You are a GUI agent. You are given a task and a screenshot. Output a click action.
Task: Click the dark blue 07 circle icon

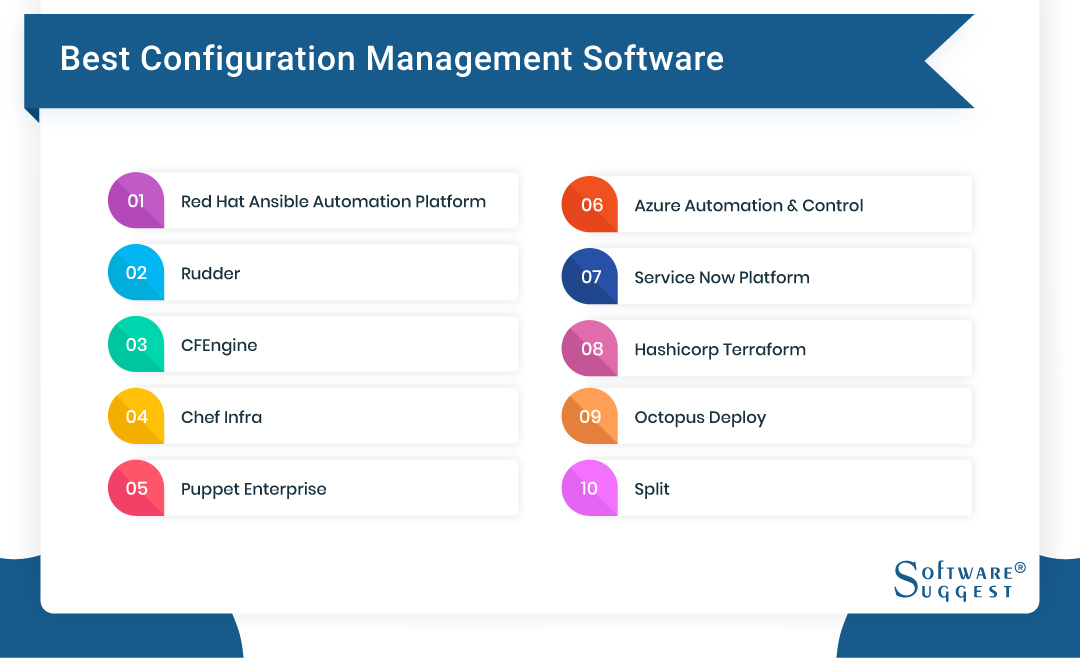tap(589, 276)
